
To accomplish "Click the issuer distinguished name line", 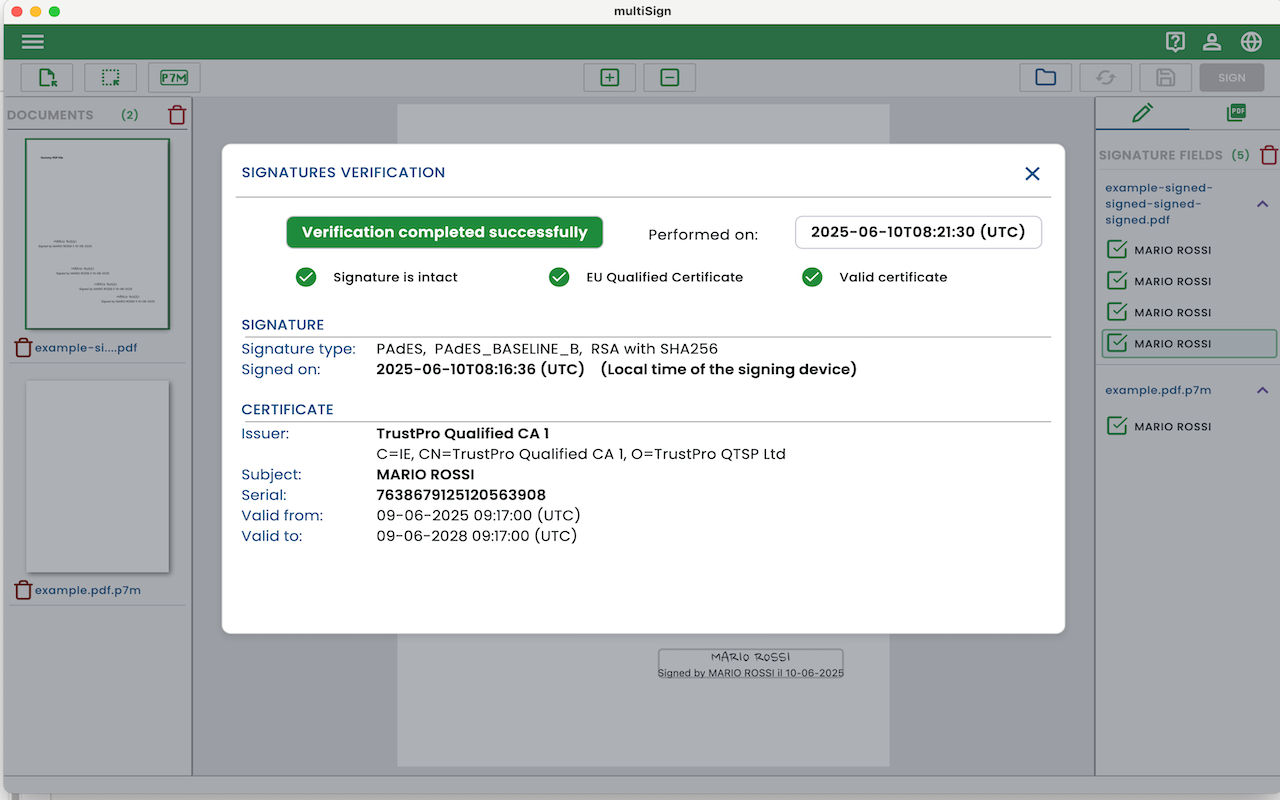I will (x=581, y=454).
